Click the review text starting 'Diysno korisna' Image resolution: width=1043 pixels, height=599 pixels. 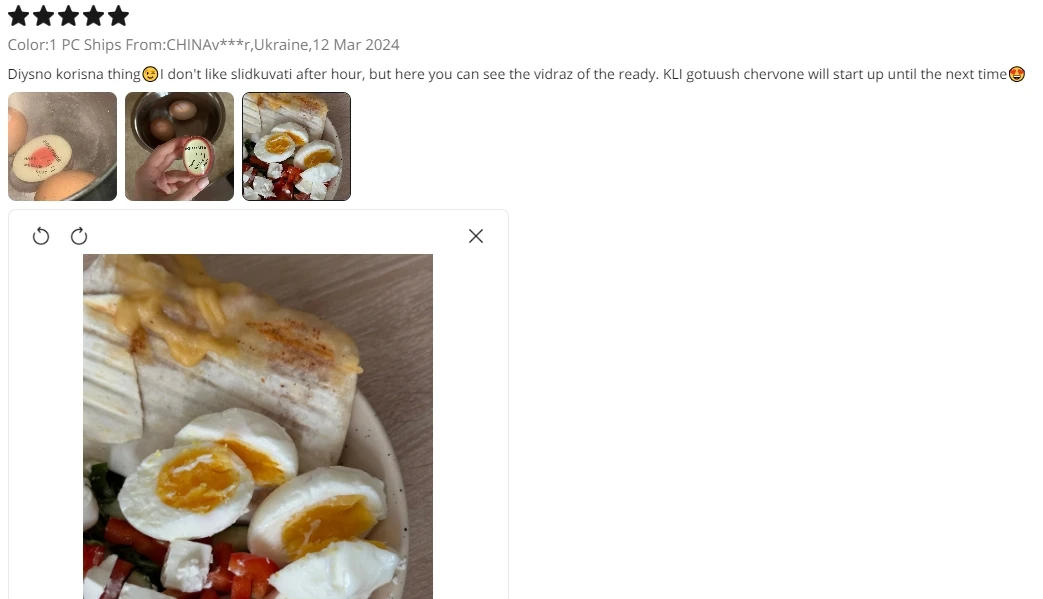(x=516, y=74)
